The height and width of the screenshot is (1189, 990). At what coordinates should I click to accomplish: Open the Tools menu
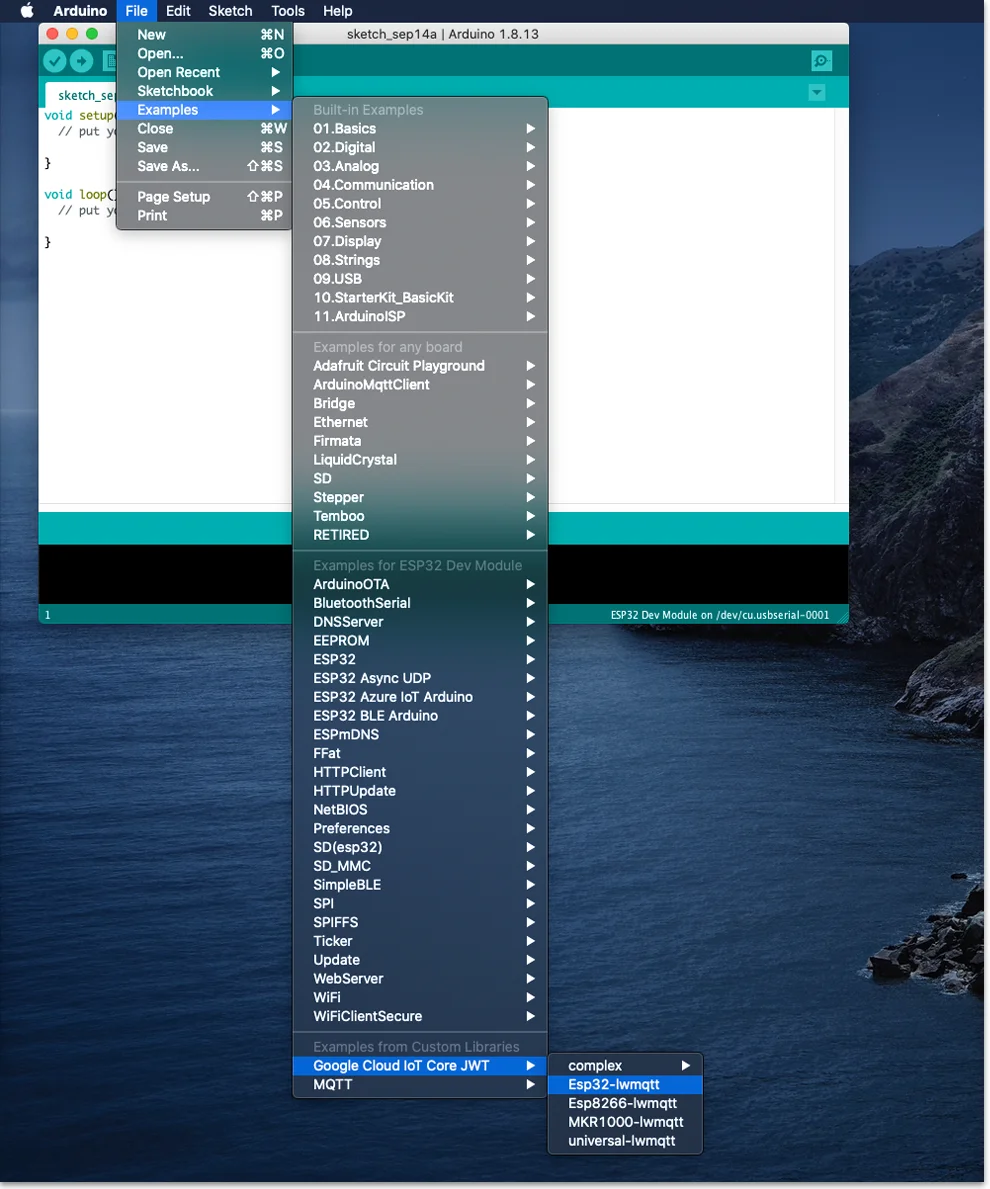coord(288,11)
